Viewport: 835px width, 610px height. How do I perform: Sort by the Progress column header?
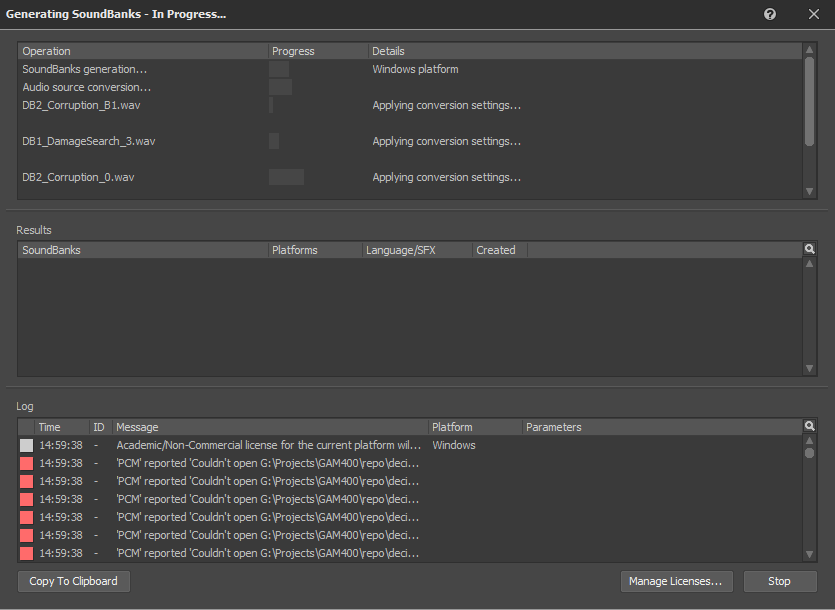point(318,51)
